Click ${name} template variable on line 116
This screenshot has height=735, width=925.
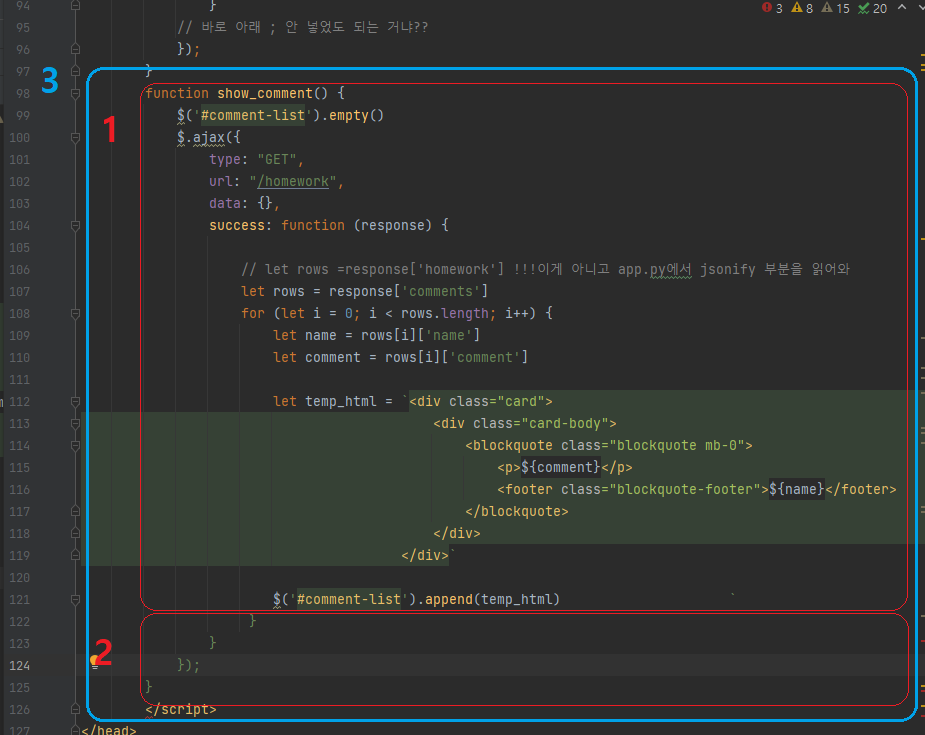click(x=796, y=490)
